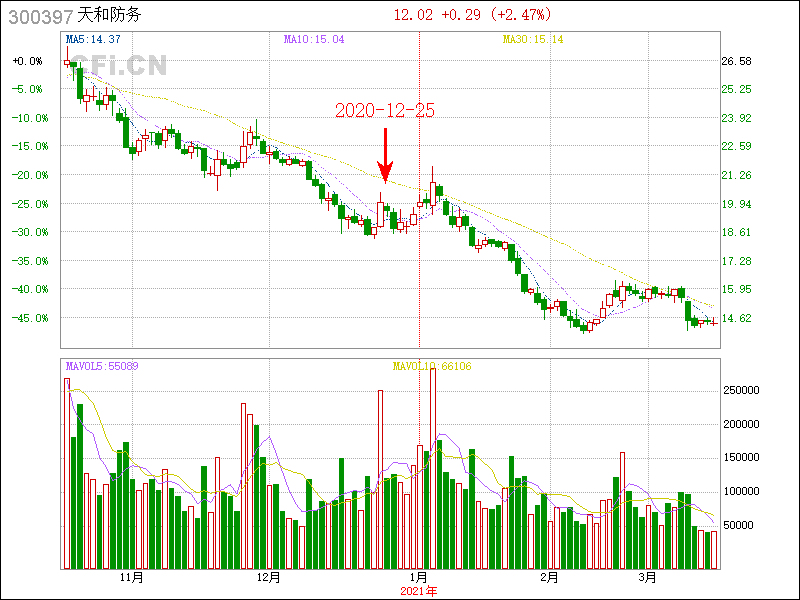
Task: Click the 2021年 year label
Action: click(418, 591)
